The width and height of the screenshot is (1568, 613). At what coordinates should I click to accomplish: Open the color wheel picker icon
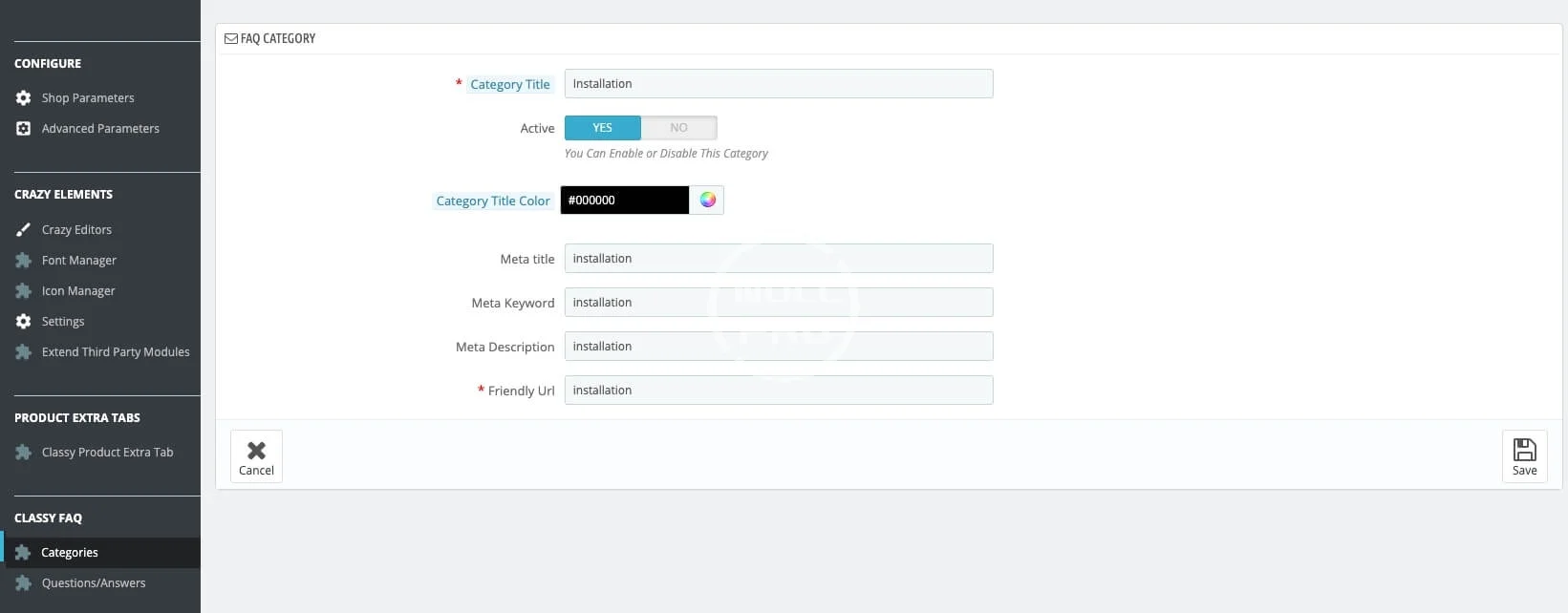click(707, 200)
